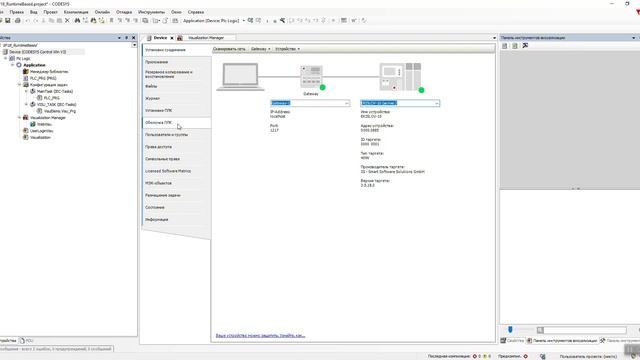Viewport: 640px width, 360px height.
Task: Select the Права доступа device page
Action: coord(176,147)
